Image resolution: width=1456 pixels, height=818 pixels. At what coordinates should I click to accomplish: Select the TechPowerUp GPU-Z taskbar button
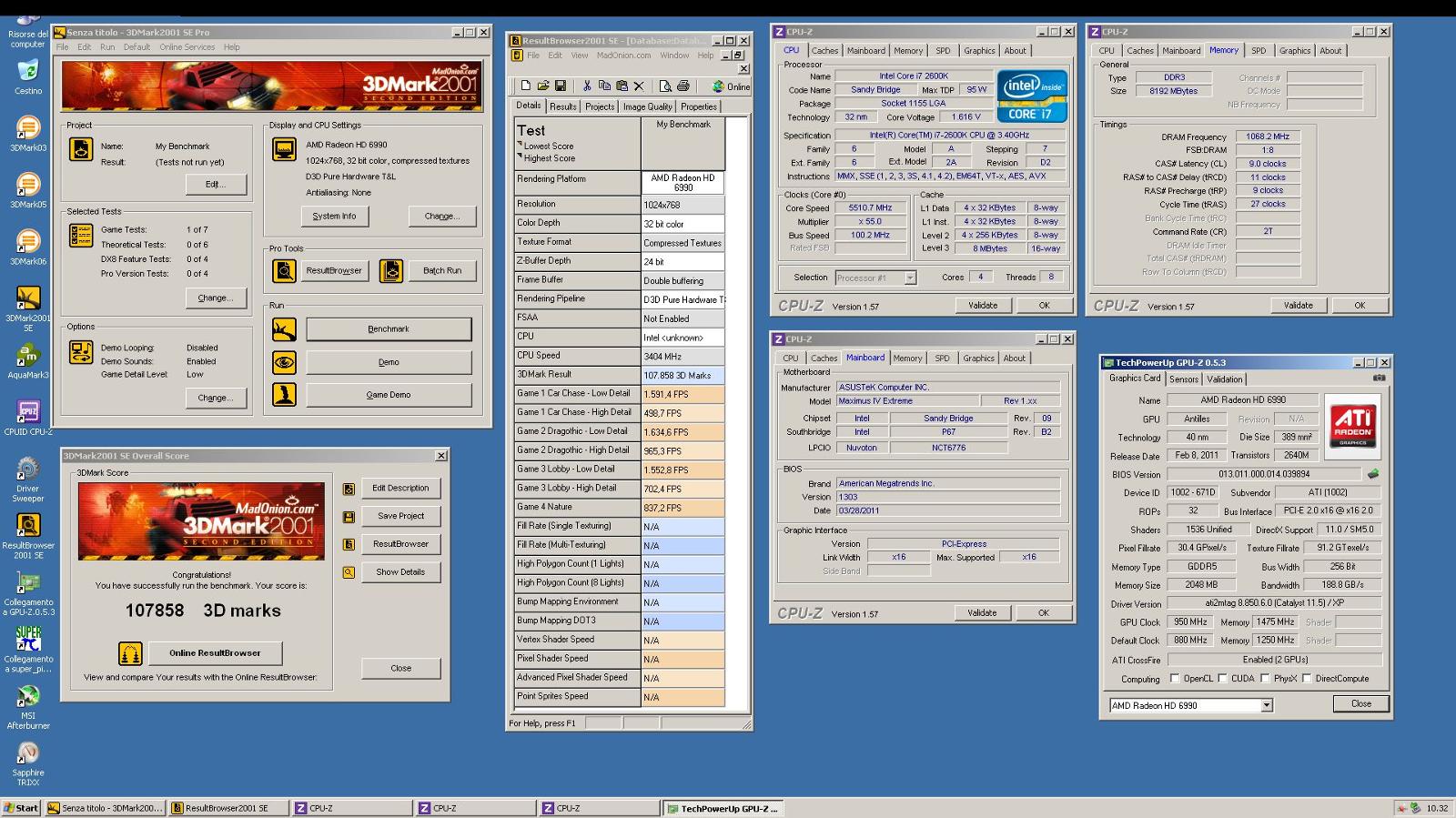722,808
